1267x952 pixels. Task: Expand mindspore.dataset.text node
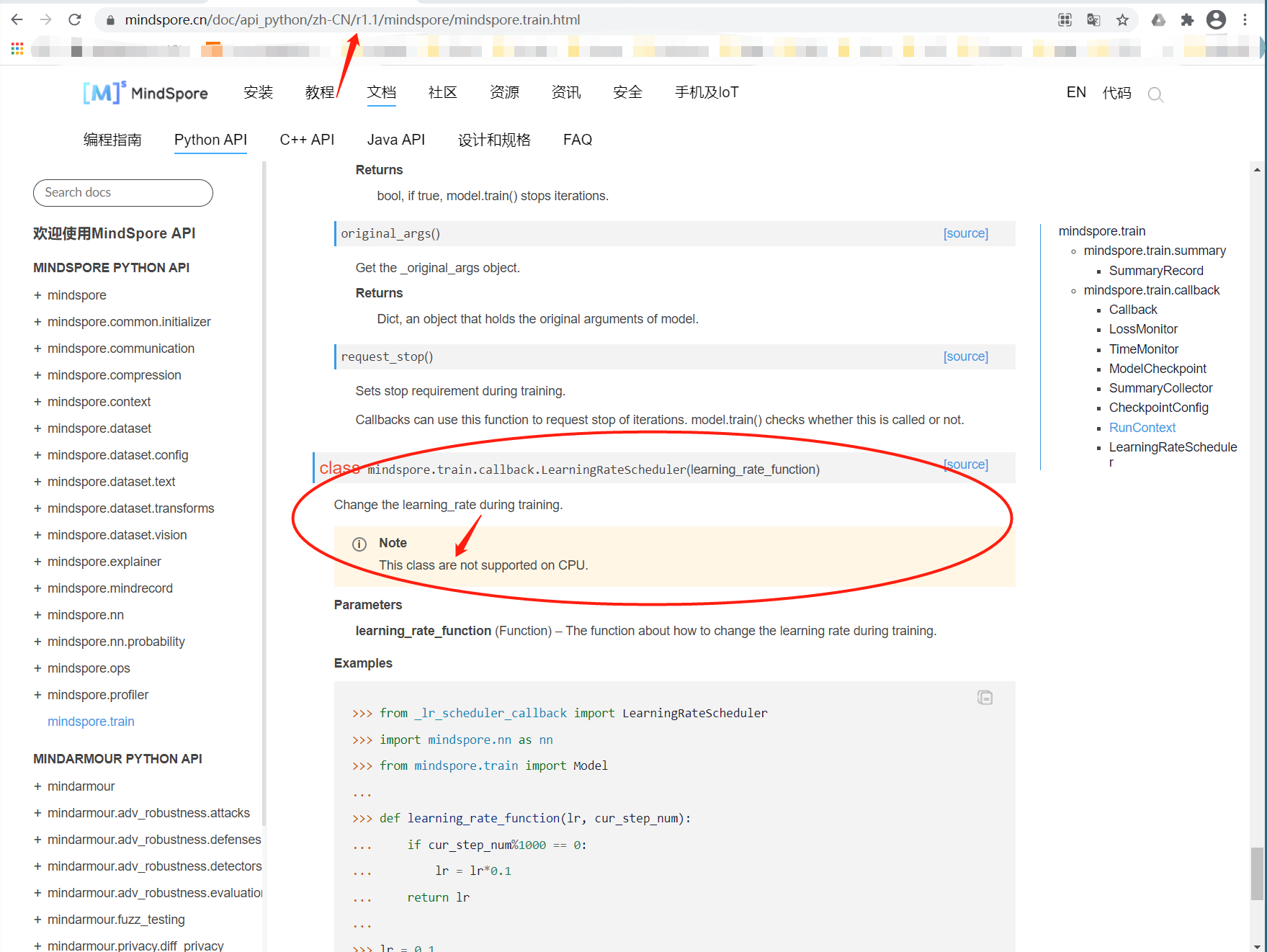(37, 482)
